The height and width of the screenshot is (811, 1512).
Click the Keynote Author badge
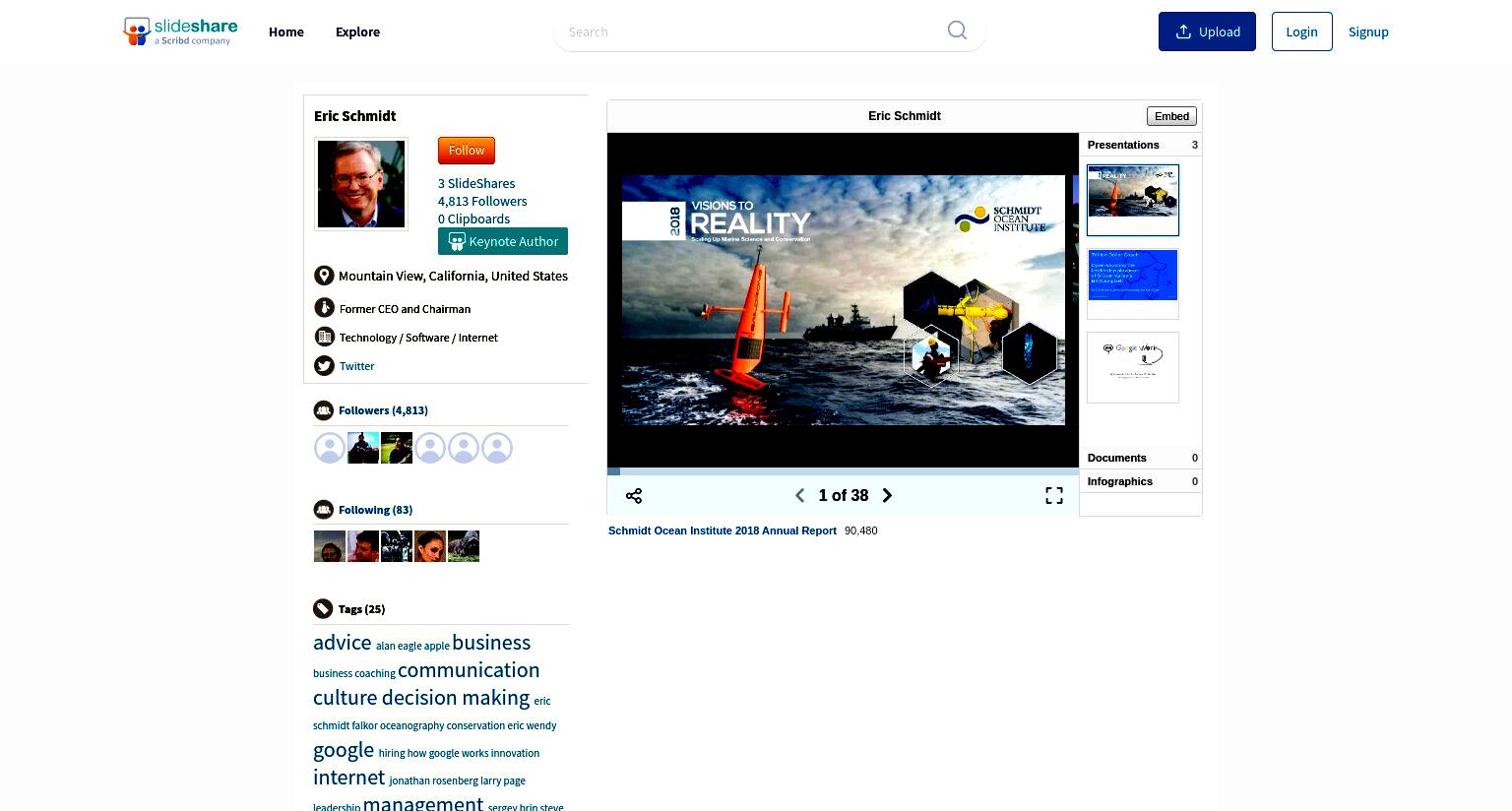503,241
